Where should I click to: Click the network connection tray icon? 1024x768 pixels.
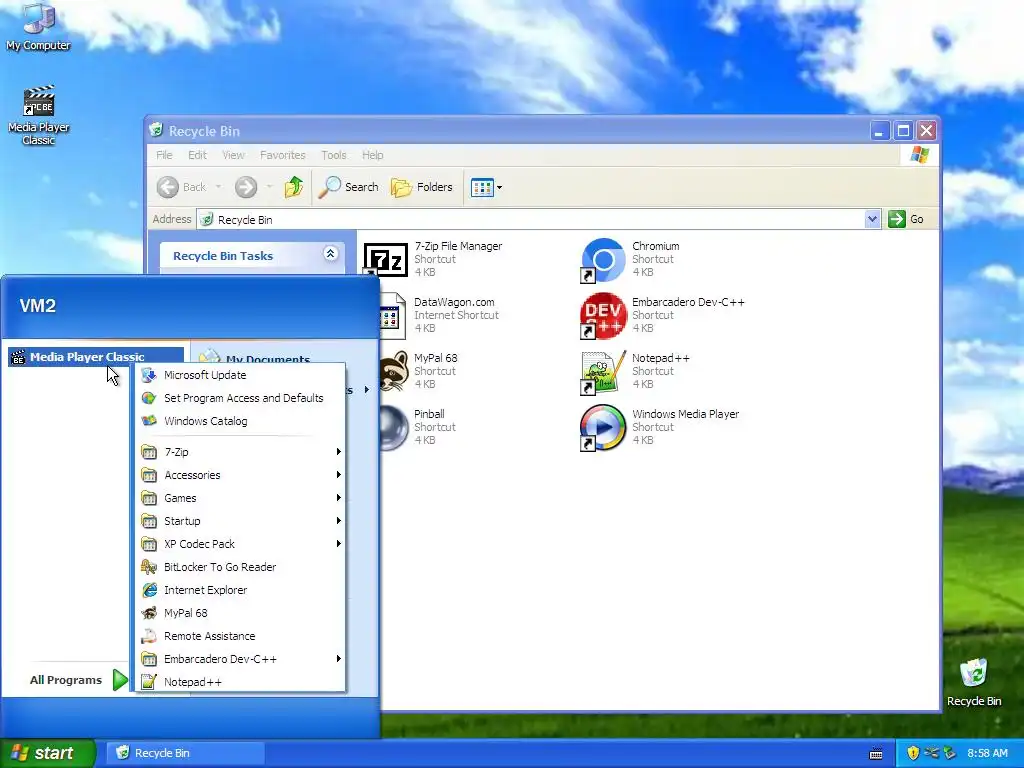pos(931,753)
